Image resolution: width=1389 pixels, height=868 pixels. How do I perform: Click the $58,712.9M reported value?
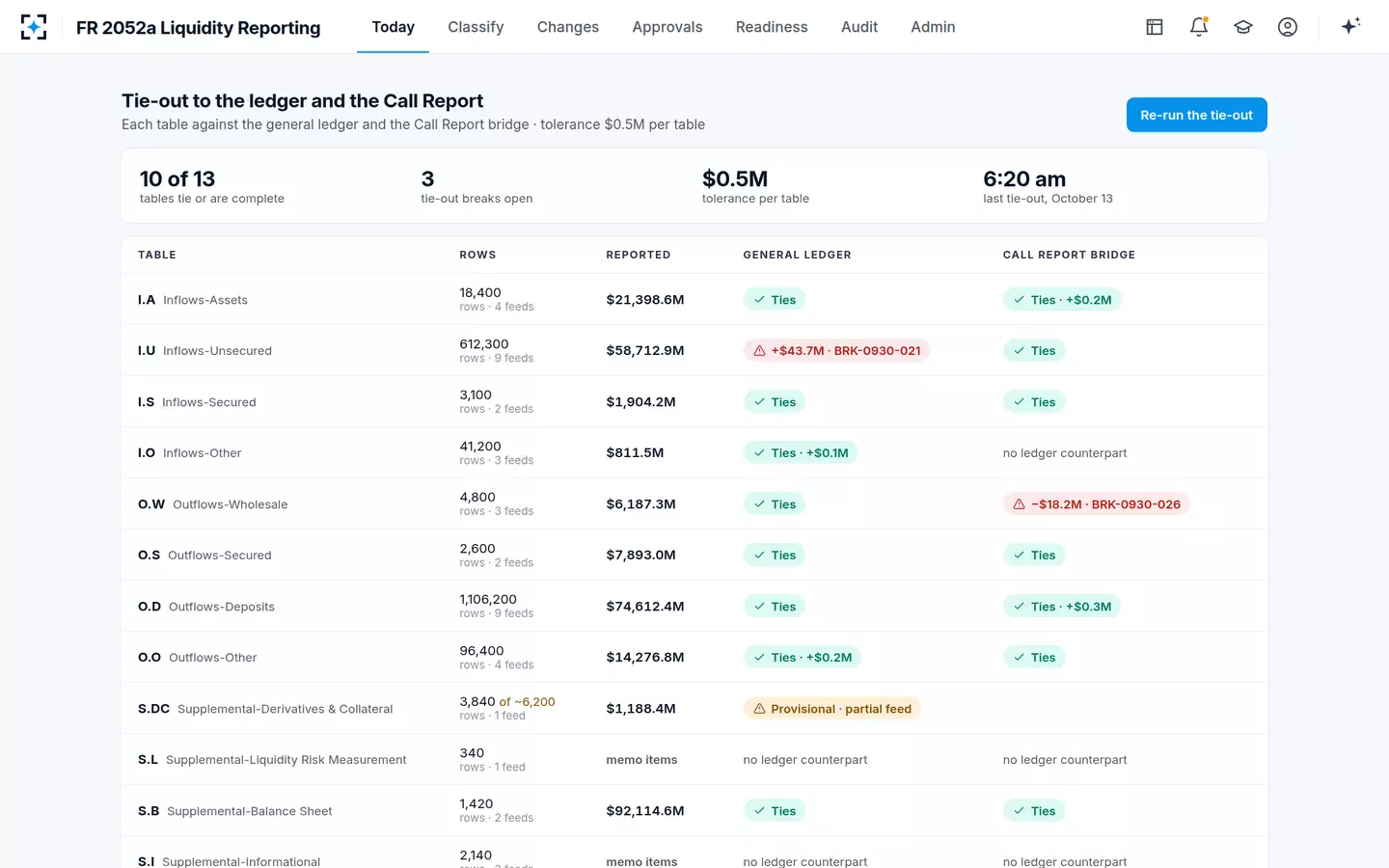click(x=645, y=351)
